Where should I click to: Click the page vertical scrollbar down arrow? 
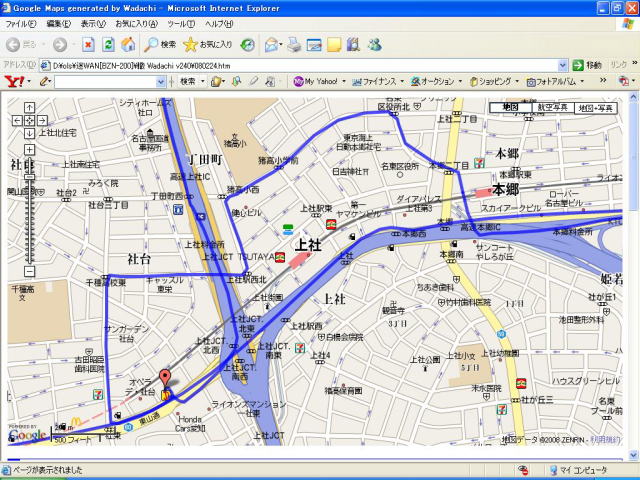coord(633,454)
